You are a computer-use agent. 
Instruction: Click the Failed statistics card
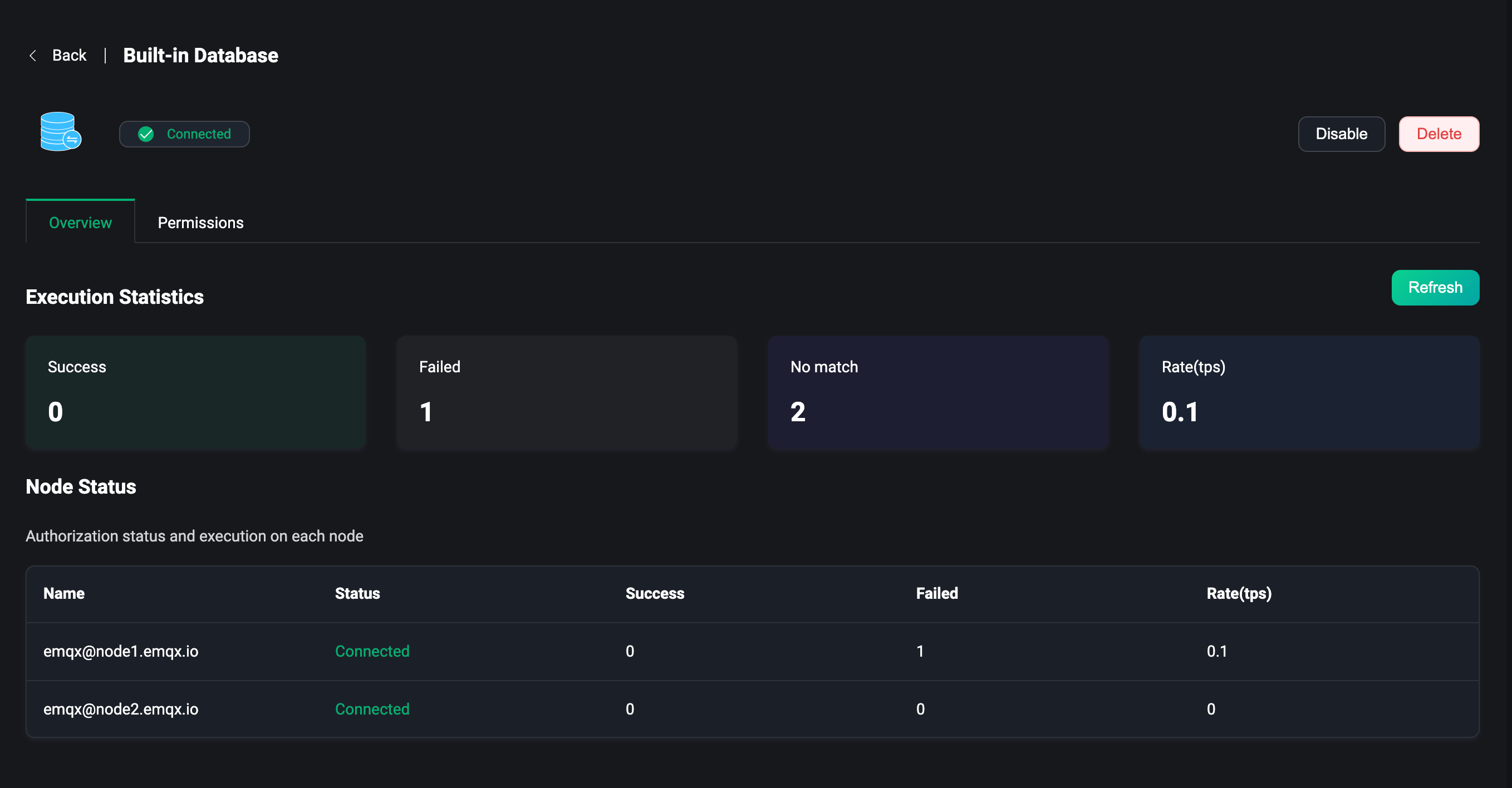[566, 392]
